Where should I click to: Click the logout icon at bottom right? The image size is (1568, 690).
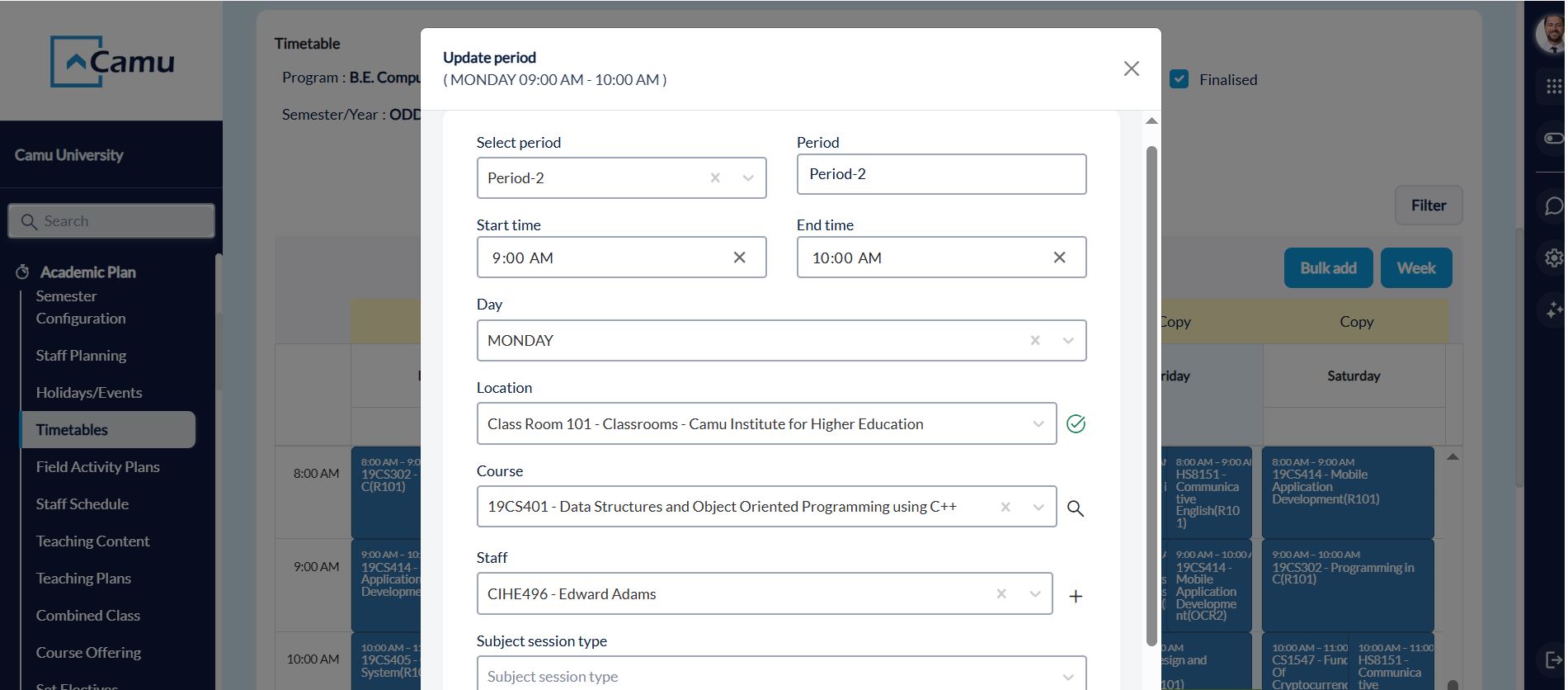coord(1553,659)
